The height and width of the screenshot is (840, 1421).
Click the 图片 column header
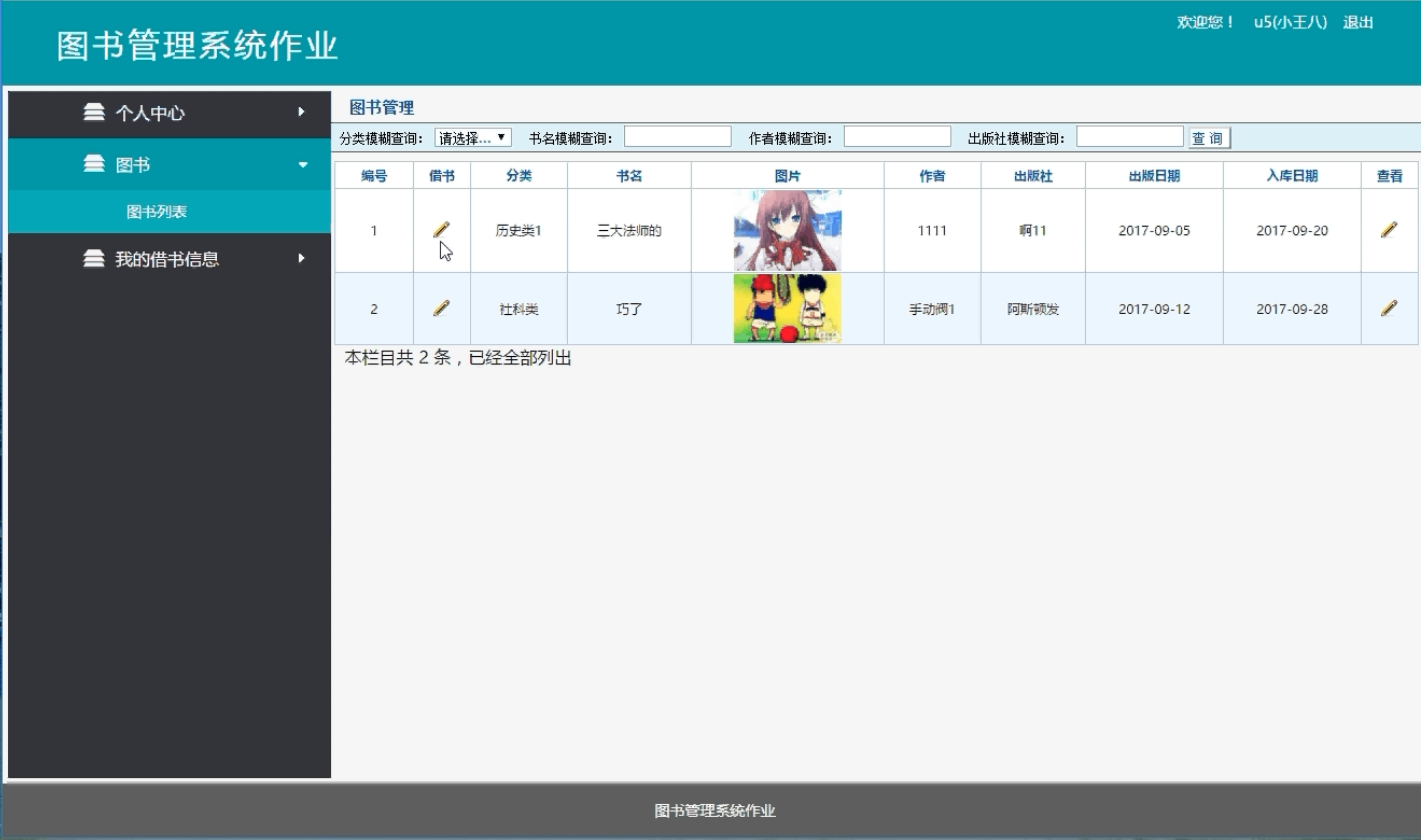tap(788, 176)
